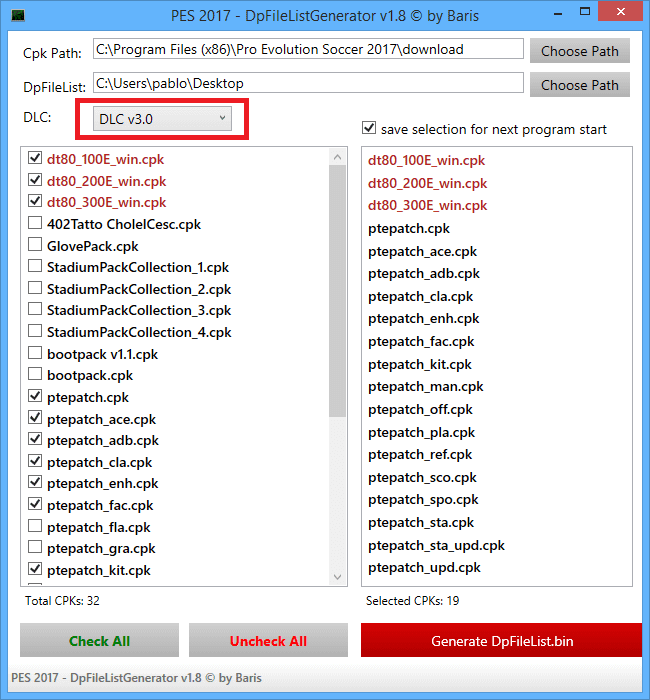Select ptepatch_spo.cpk in selected list

[x=423, y=500]
